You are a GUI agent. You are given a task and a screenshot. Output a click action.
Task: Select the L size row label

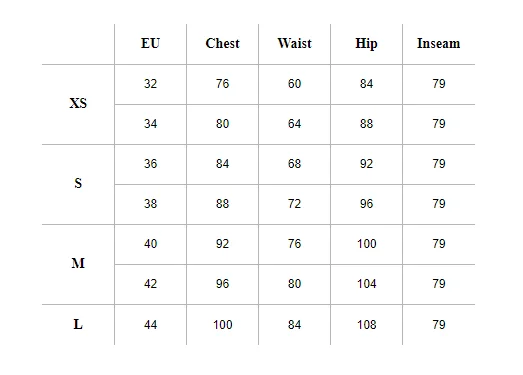tap(78, 324)
